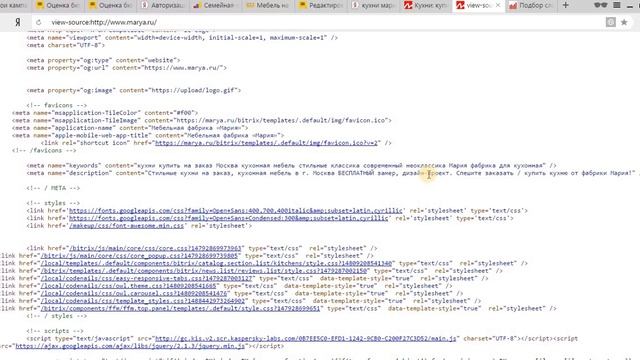Open the jquery.min.js googleapis link
The height and width of the screenshot is (360, 640).
coord(130,346)
